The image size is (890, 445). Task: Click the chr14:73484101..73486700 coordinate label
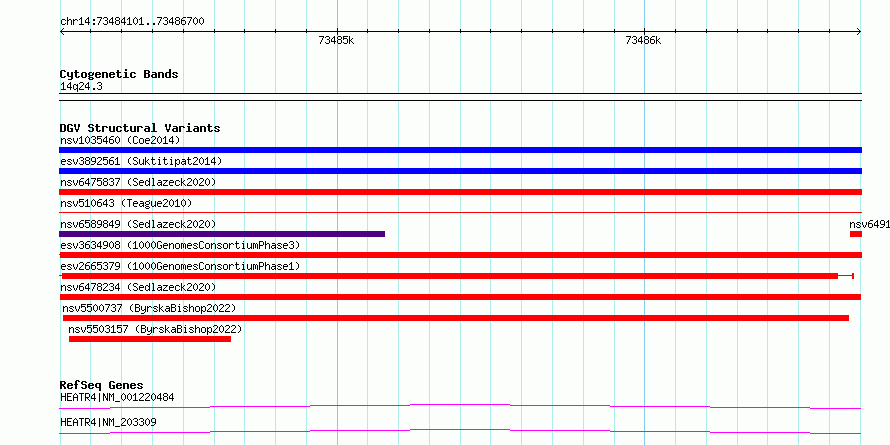coord(132,22)
